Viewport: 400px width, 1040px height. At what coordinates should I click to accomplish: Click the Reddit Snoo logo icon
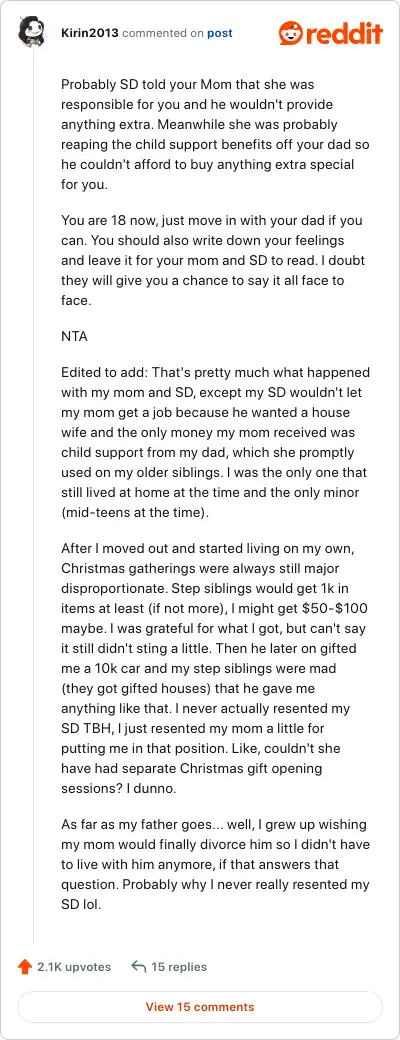(290, 33)
